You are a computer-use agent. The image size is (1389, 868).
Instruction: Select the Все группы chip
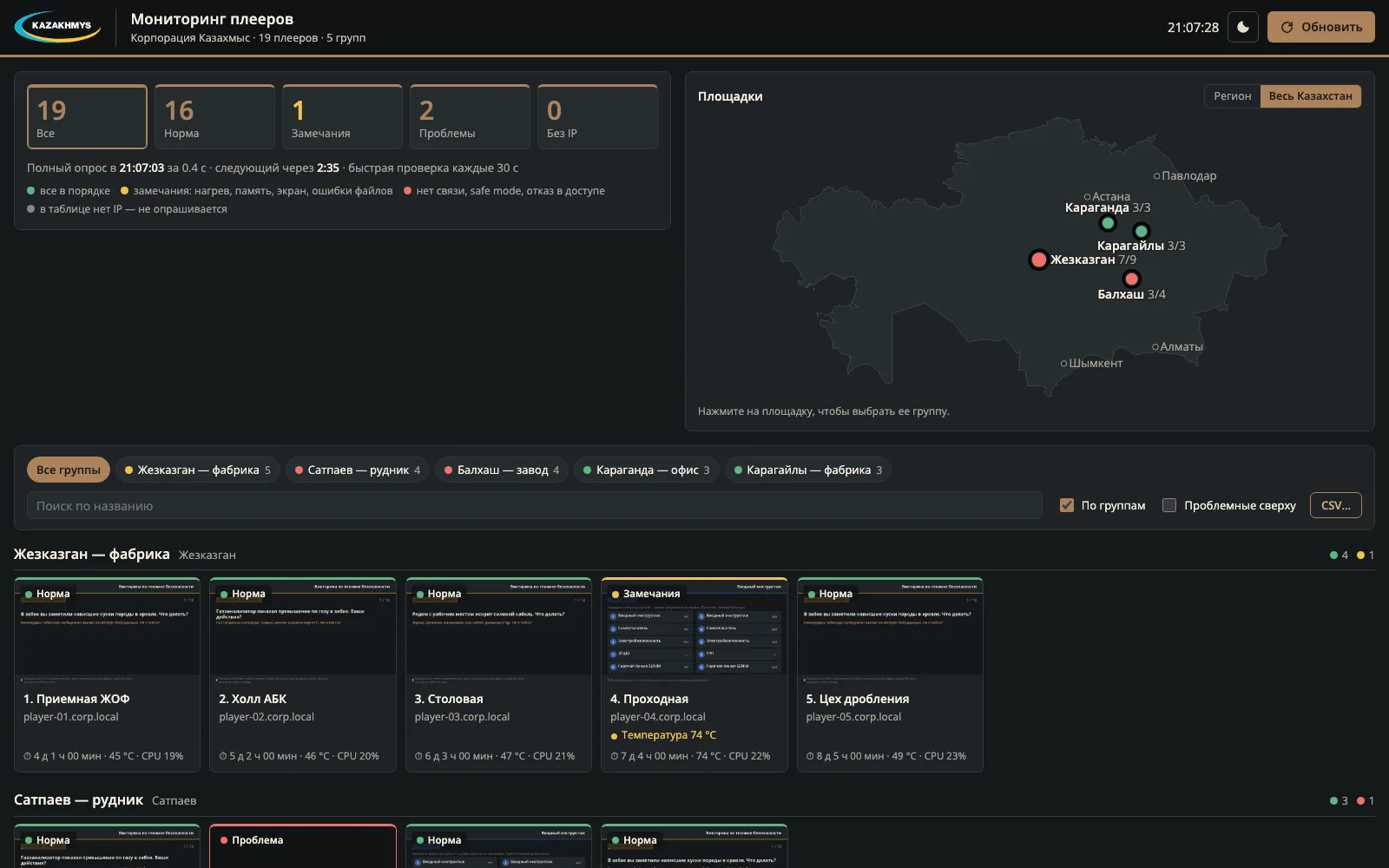[69, 470]
